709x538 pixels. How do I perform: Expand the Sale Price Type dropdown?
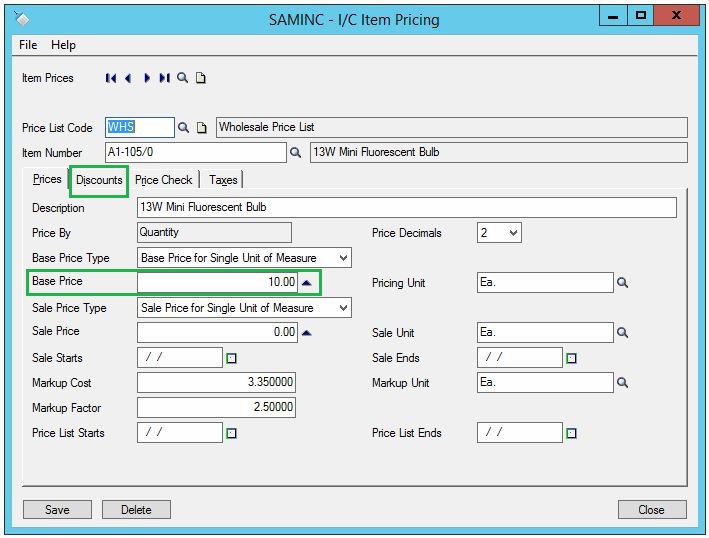343,308
